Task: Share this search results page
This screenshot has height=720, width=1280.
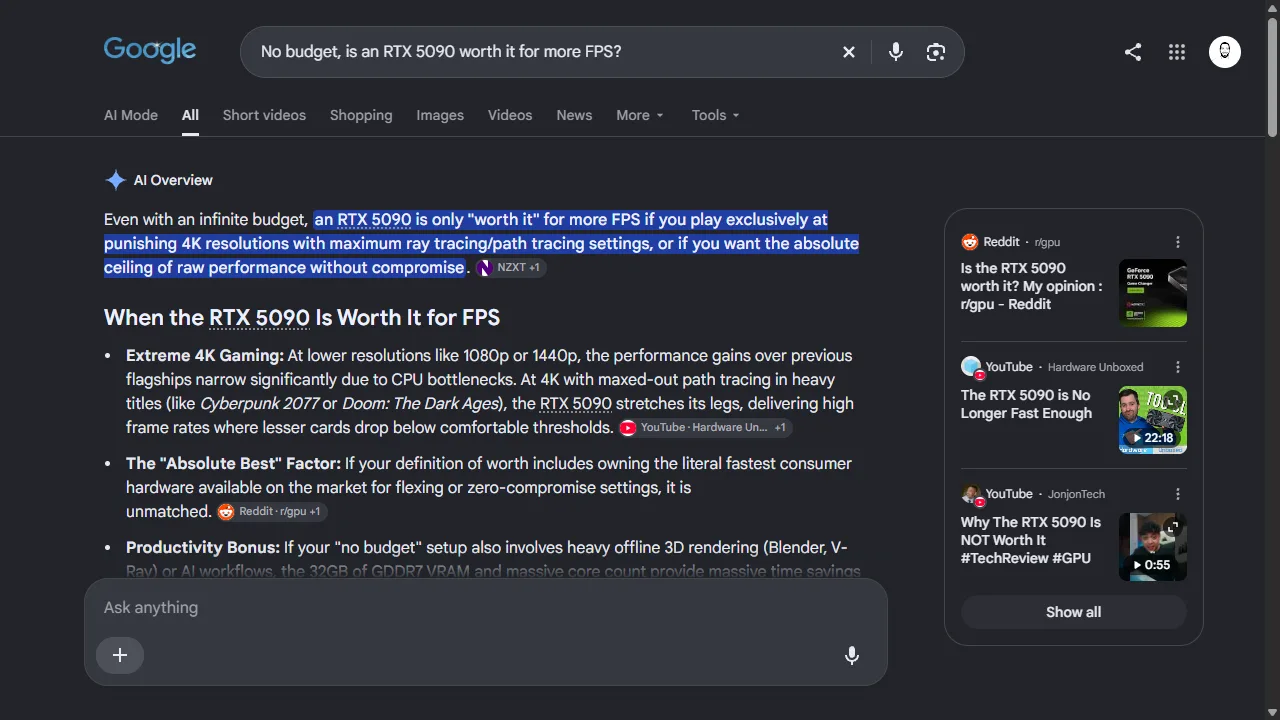Action: 1133,52
